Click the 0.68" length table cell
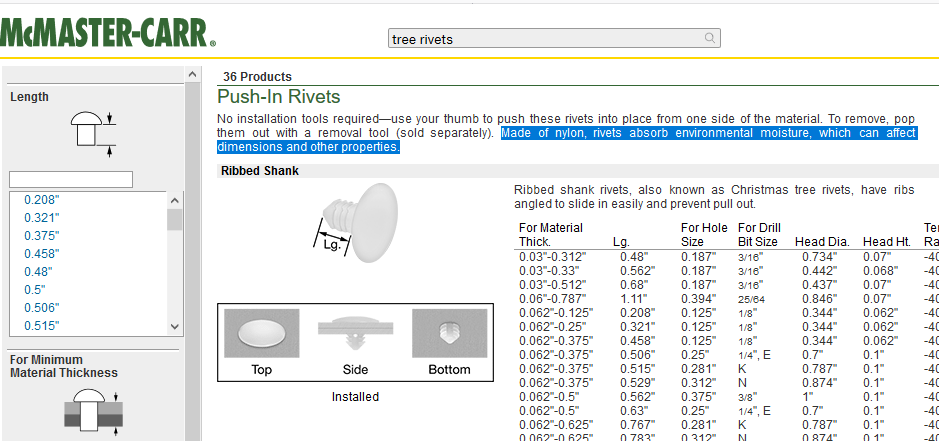This screenshot has width=939, height=441. (x=634, y=284)
